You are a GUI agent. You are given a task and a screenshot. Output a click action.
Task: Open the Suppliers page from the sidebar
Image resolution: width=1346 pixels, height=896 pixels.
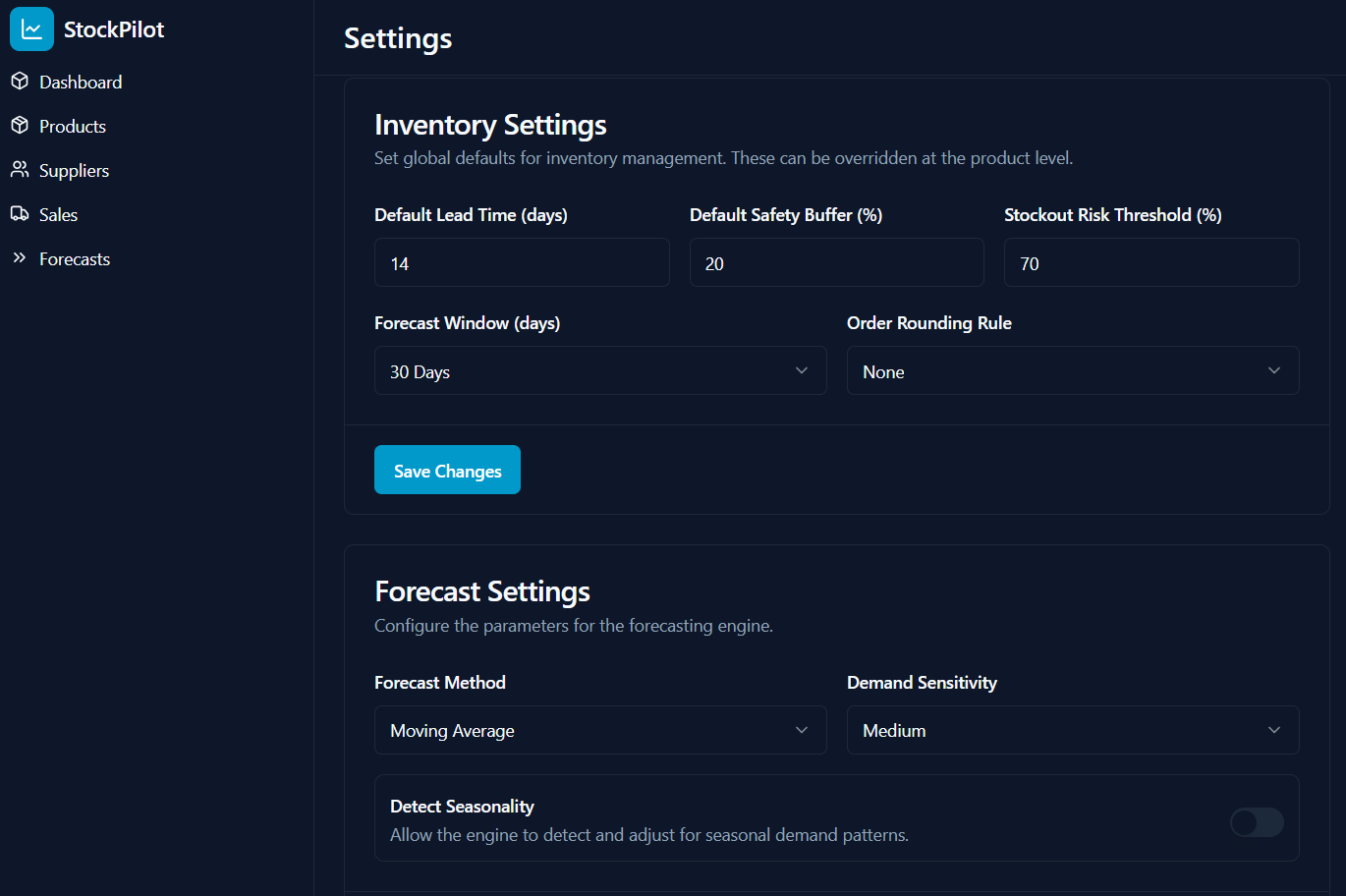click(x=74, y=170)
